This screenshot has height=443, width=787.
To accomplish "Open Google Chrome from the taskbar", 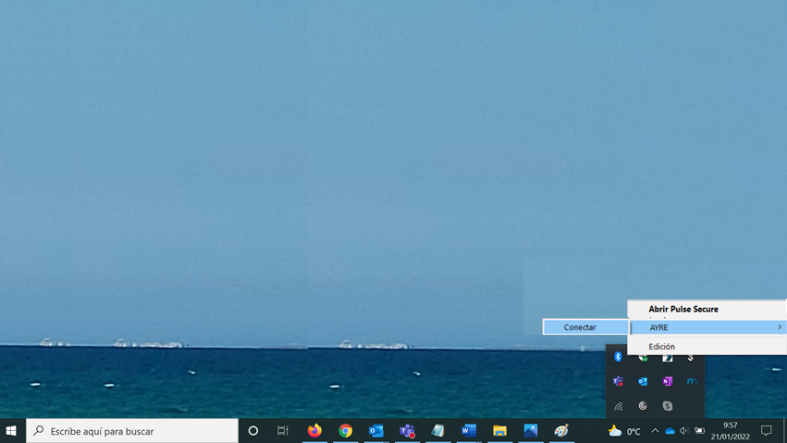I will click(x=345, y=431).
